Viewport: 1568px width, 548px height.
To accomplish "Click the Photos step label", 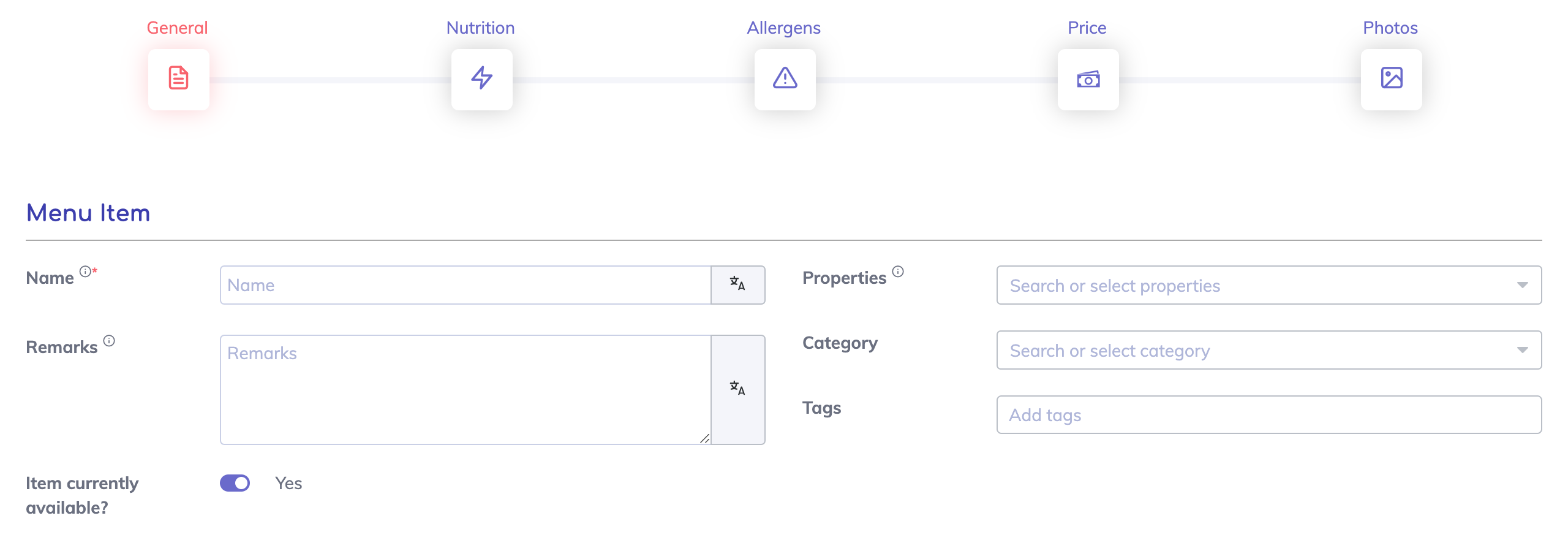I will pyautogui.click(x=1390, y=28).
